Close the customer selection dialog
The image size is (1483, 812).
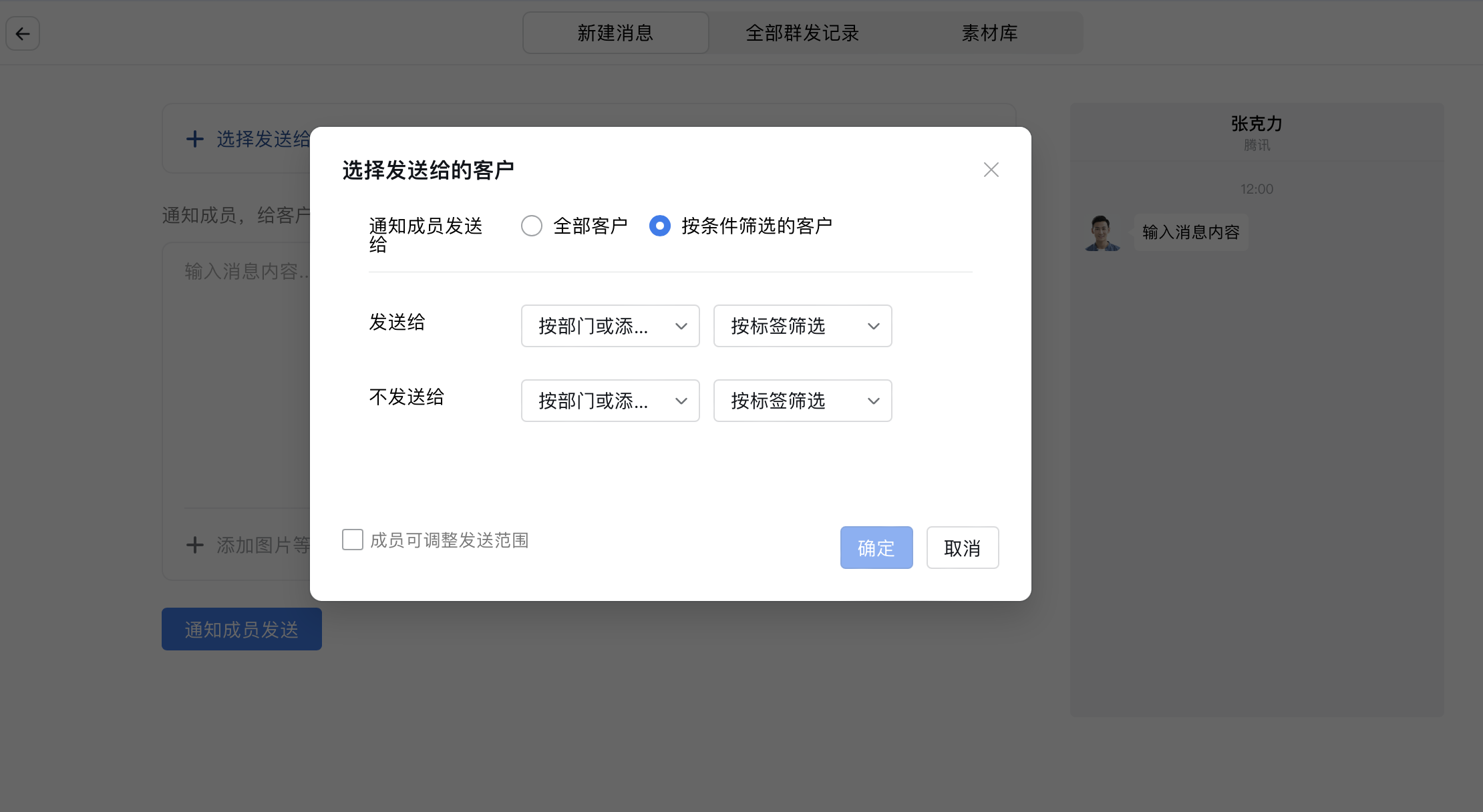point(991,170)
